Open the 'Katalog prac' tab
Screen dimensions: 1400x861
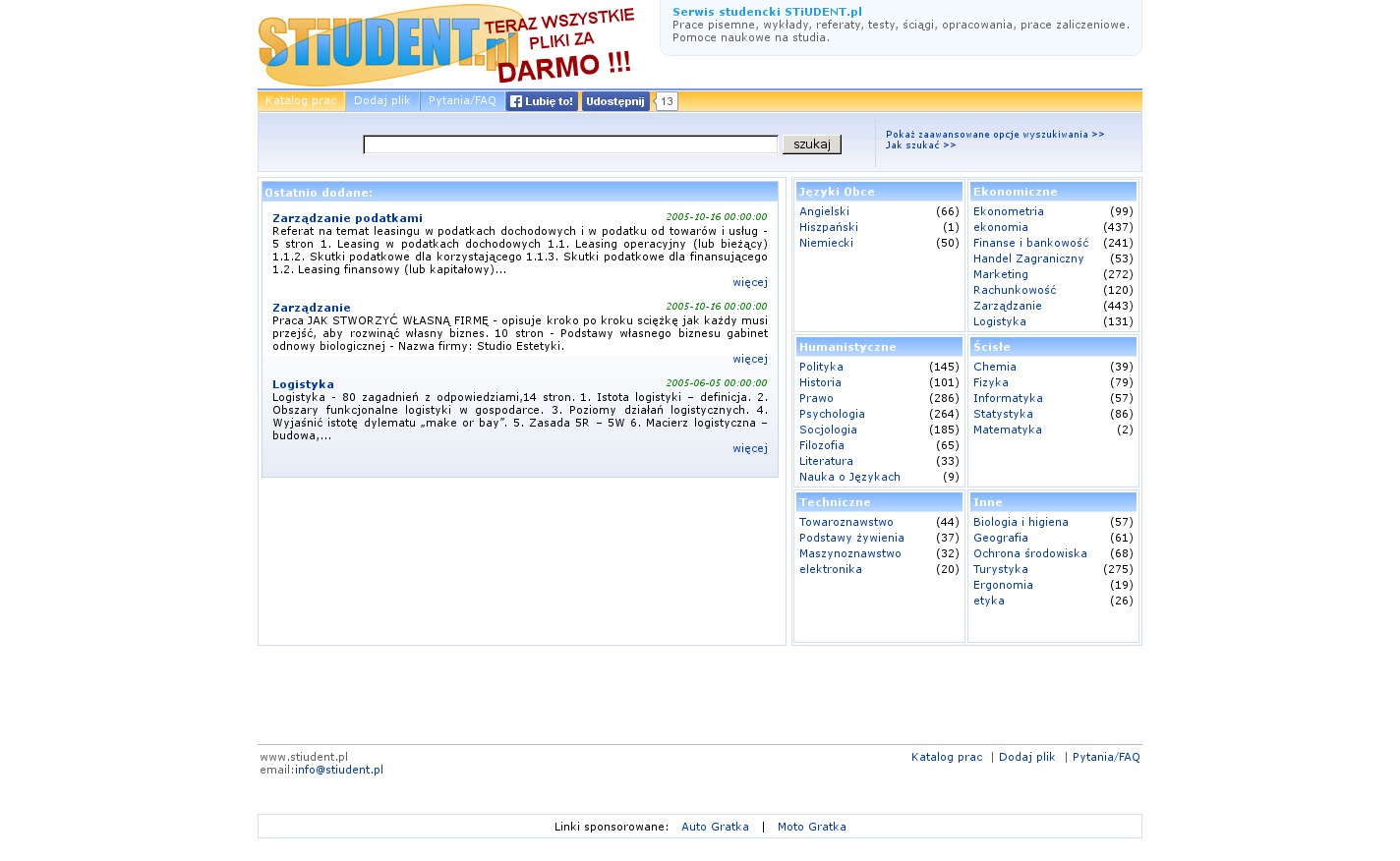pyautogui.click(x=301, y=101)
